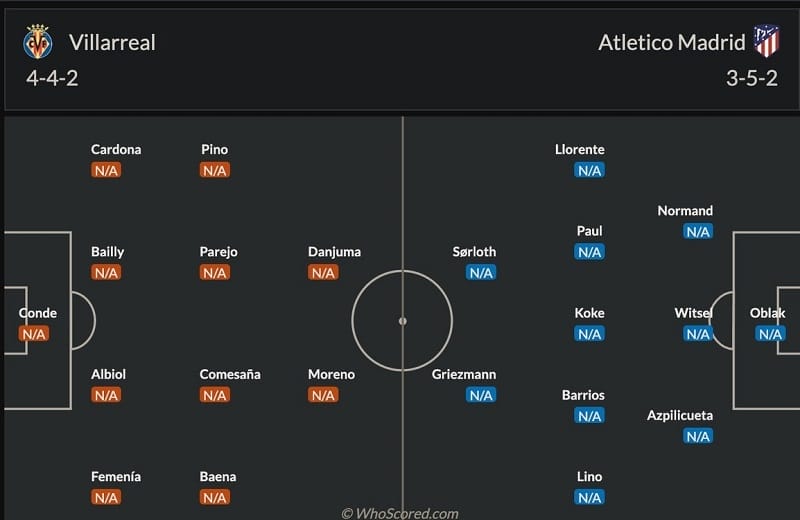Click Griezmann's N/A rating badge
800x520 pixels.
point(481,395)
